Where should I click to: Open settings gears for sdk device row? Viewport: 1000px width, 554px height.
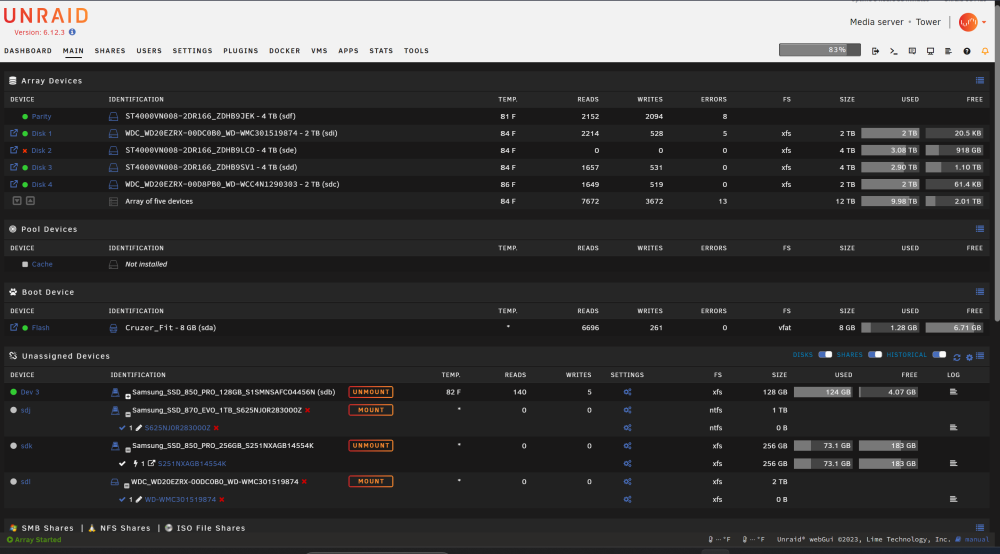tap(628, 446)
